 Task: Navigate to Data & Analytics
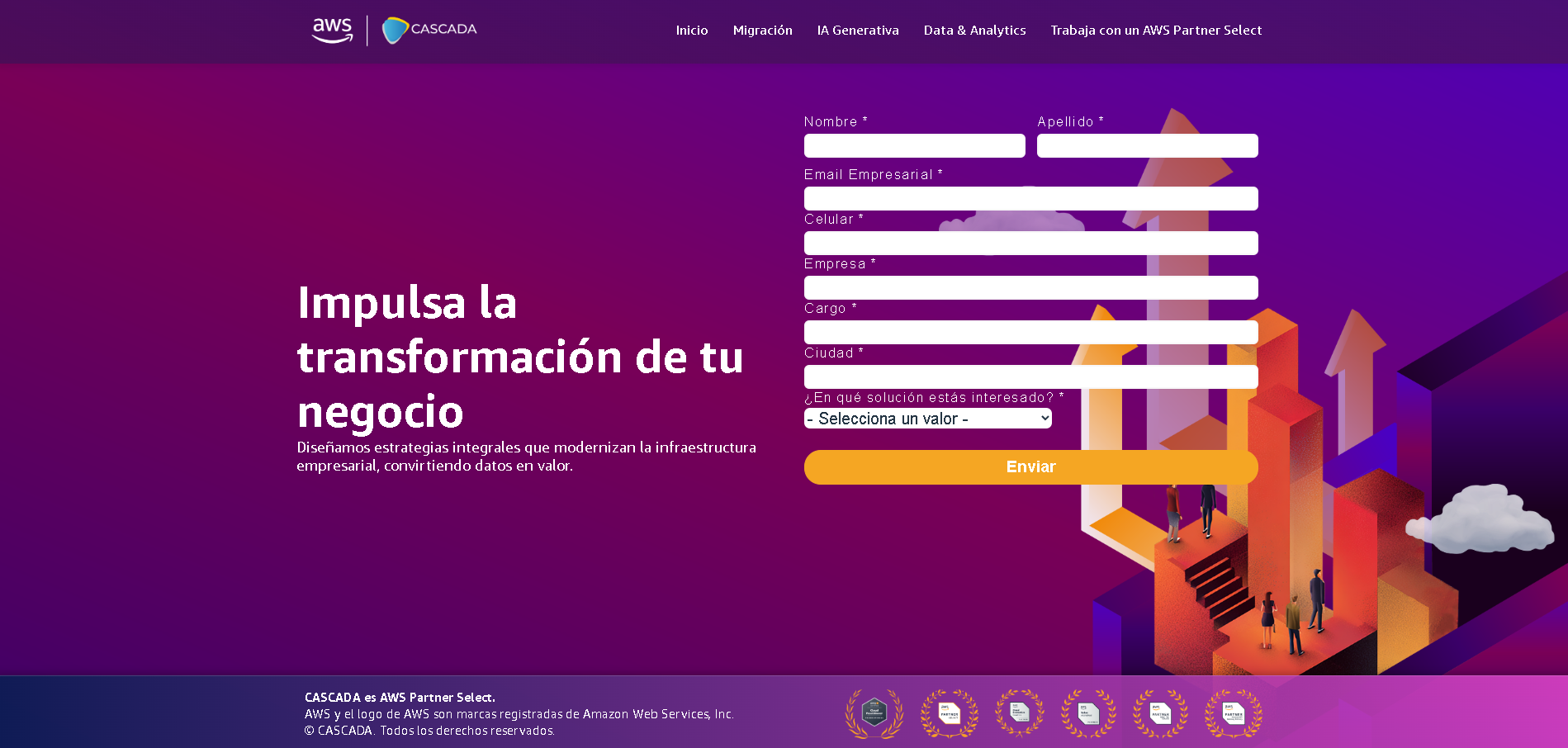pos(975,31)
